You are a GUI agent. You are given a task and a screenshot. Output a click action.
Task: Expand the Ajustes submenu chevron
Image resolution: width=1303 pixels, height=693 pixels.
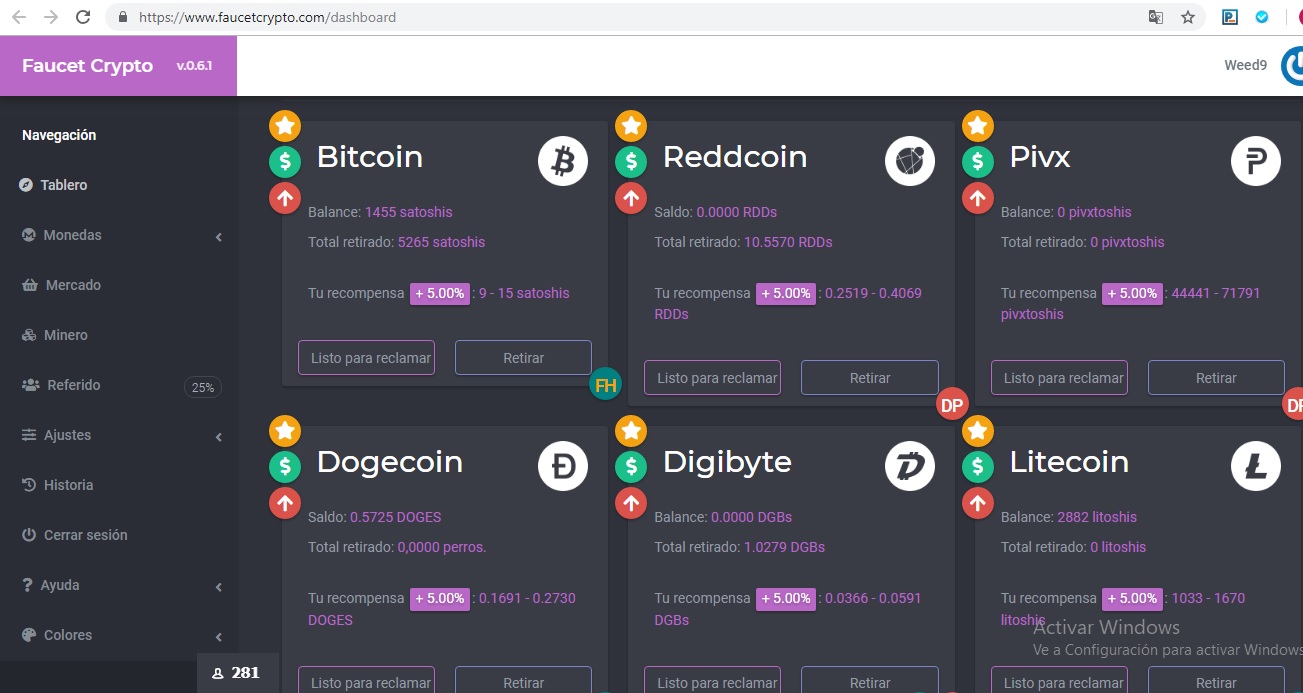tap(218, 437)
